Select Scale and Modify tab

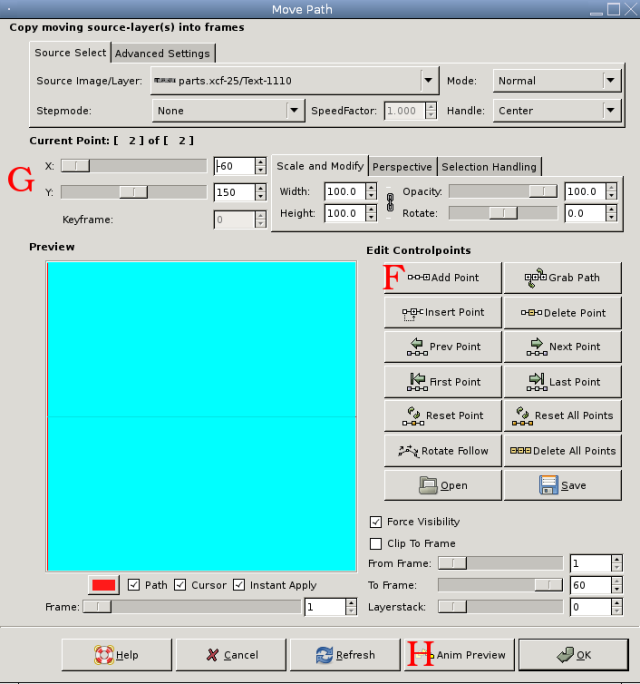320,166
